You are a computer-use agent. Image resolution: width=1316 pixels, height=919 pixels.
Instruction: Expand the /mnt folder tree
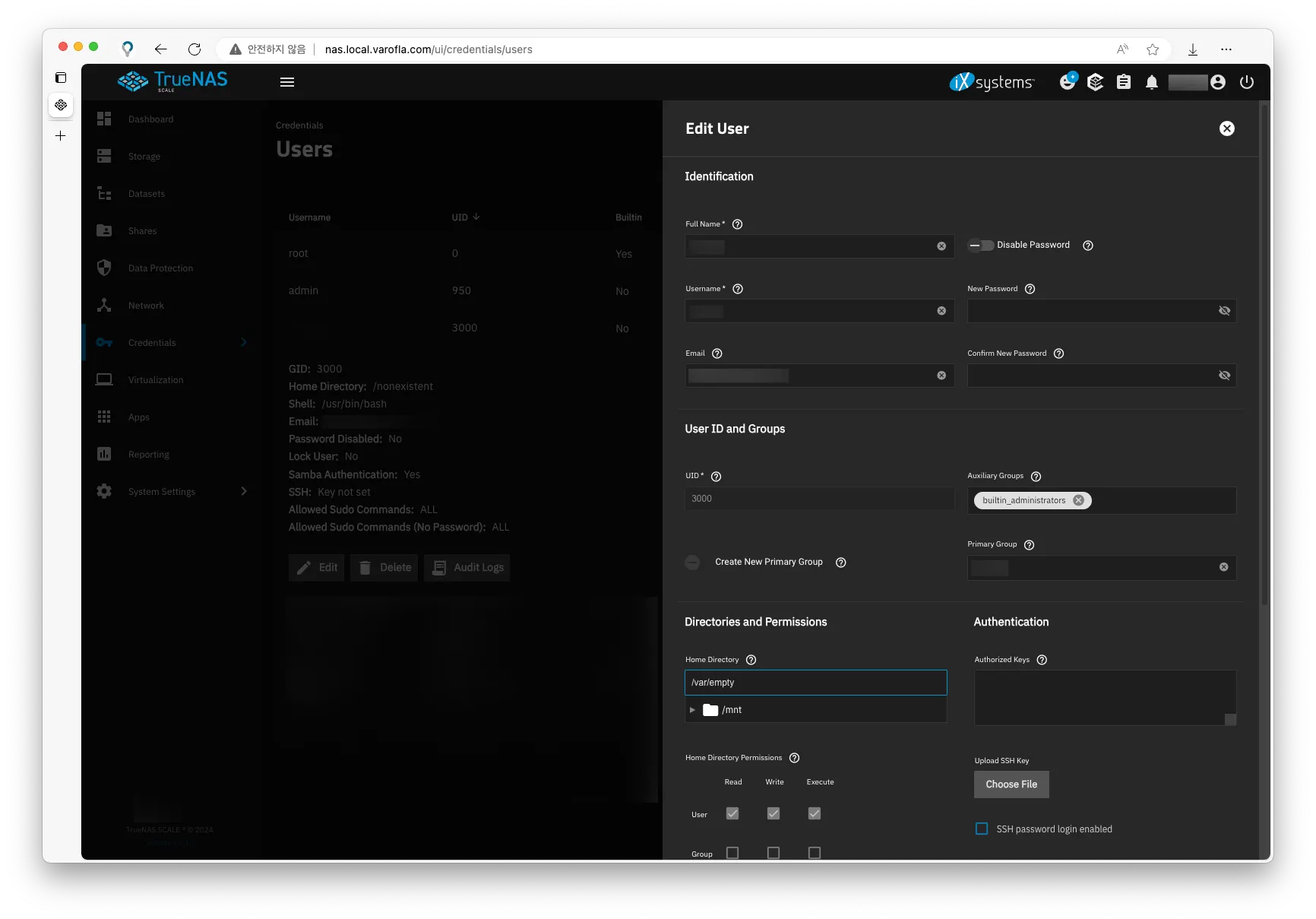point(692,710)
